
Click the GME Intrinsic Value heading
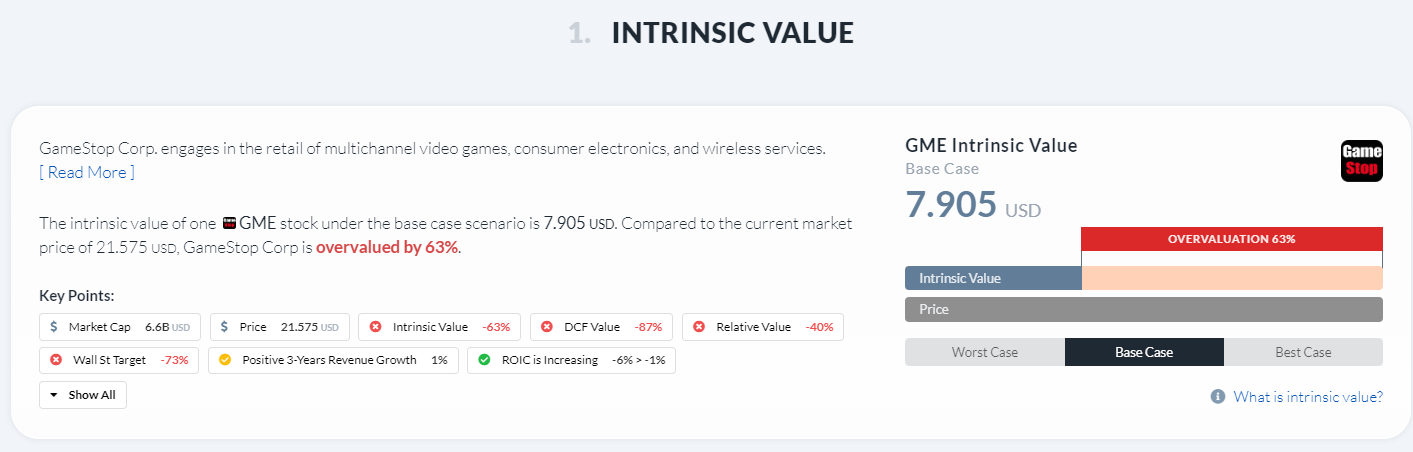point(991,146)
